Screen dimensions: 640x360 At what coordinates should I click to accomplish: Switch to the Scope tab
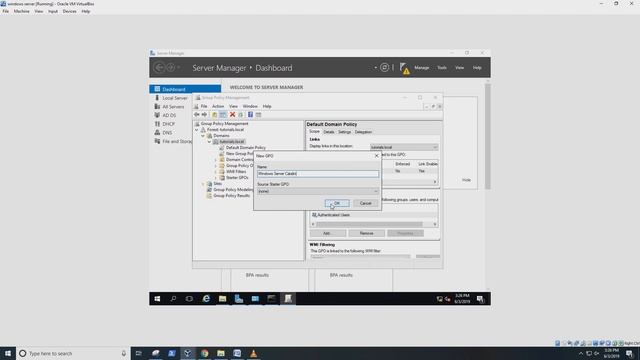[314, 132]
